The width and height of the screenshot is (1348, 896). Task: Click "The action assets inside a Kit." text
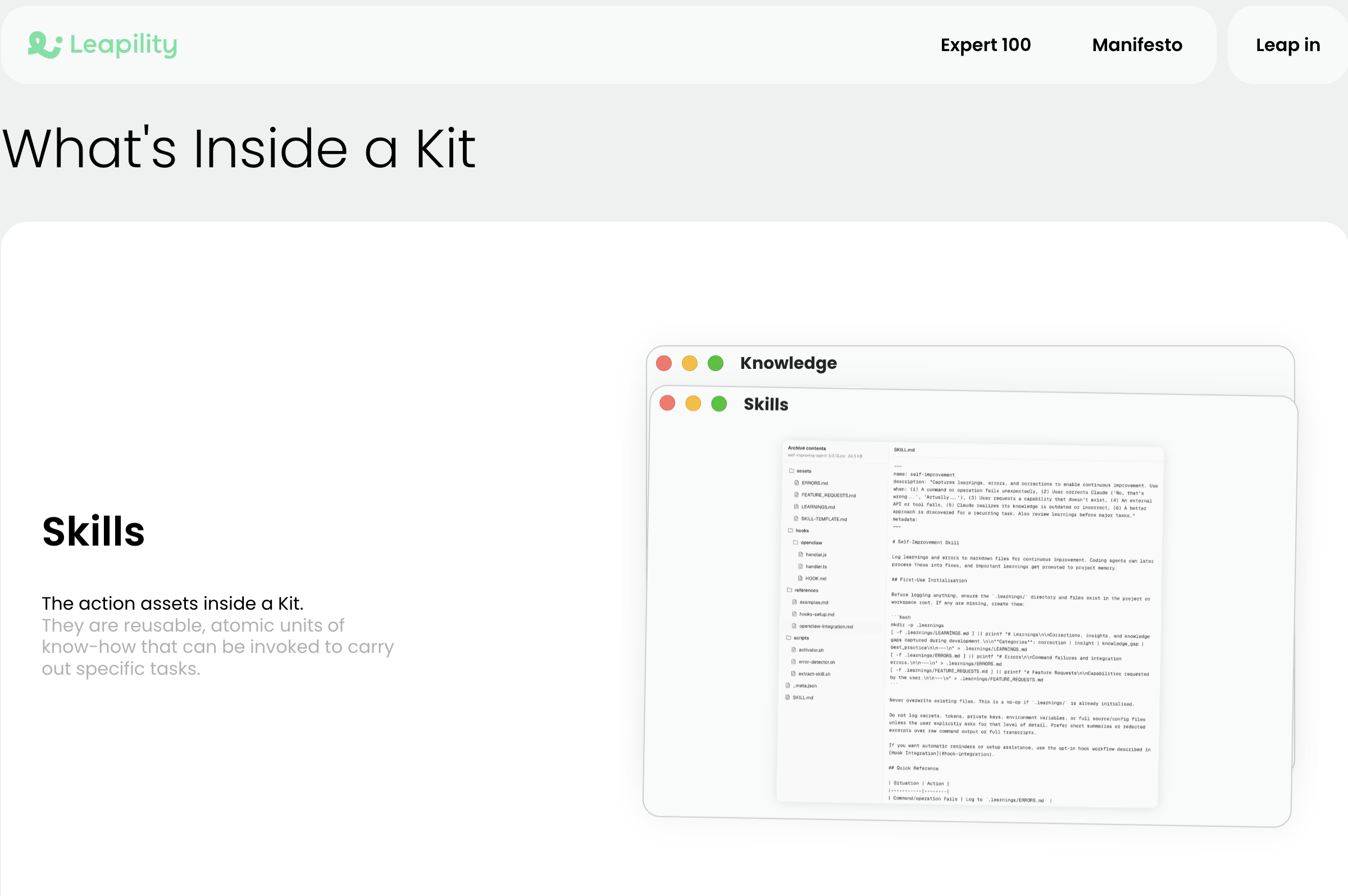click(x=172, y=604)
